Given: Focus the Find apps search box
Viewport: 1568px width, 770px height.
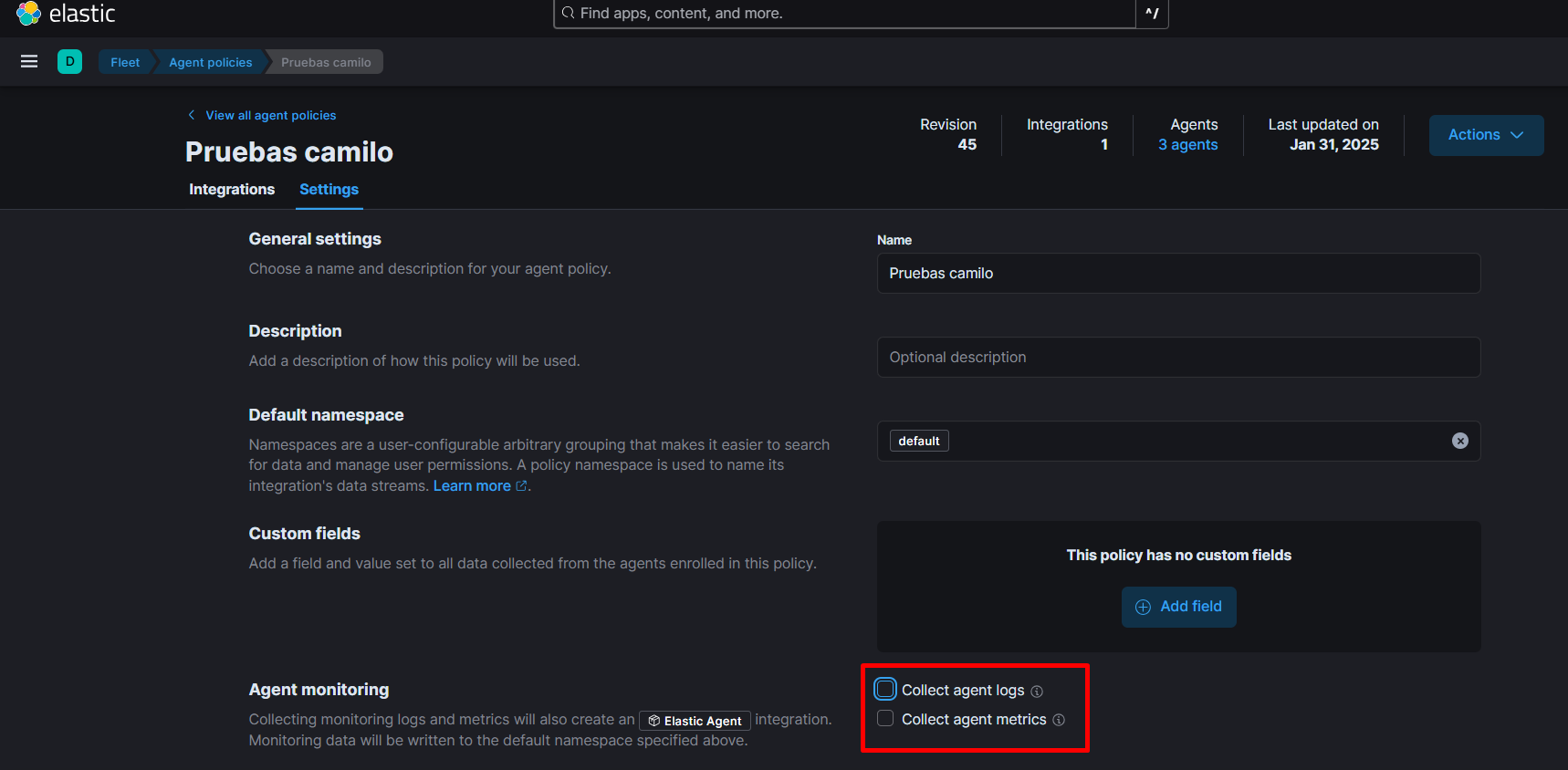Looking at the screenshot, I should click(x=844, y=14).
